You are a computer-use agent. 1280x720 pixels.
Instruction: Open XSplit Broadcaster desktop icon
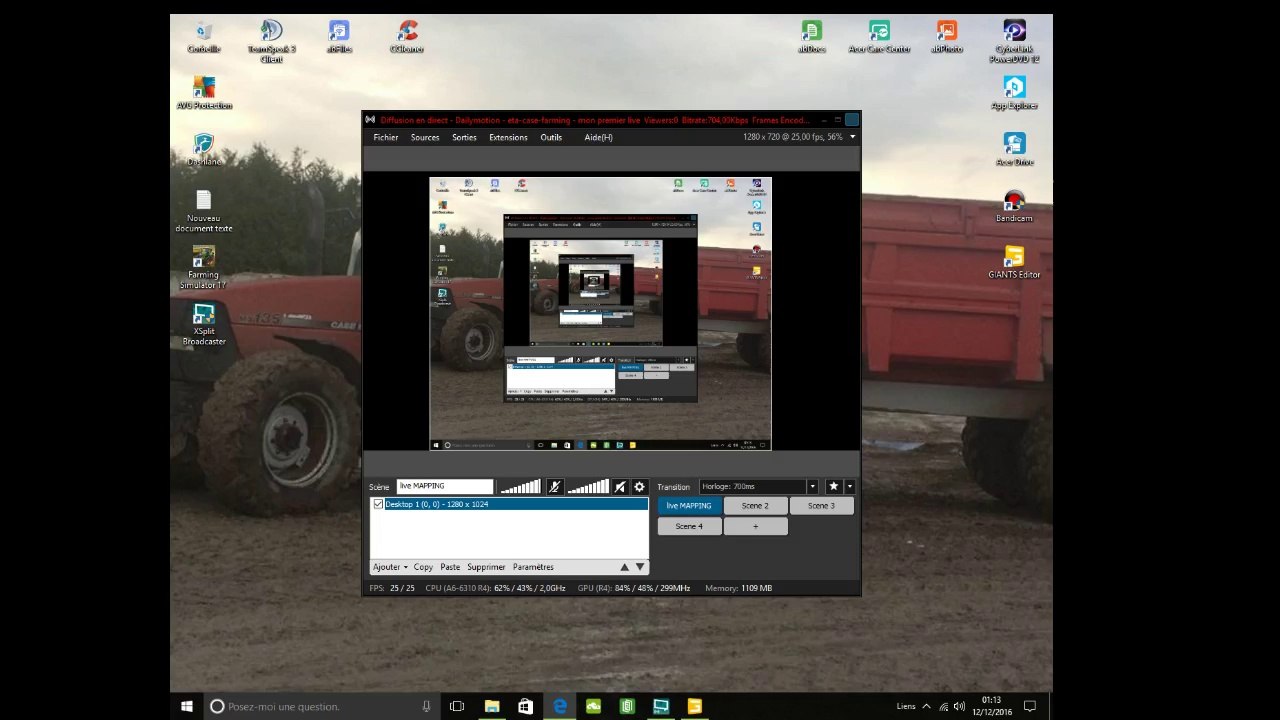click(204, 325)
